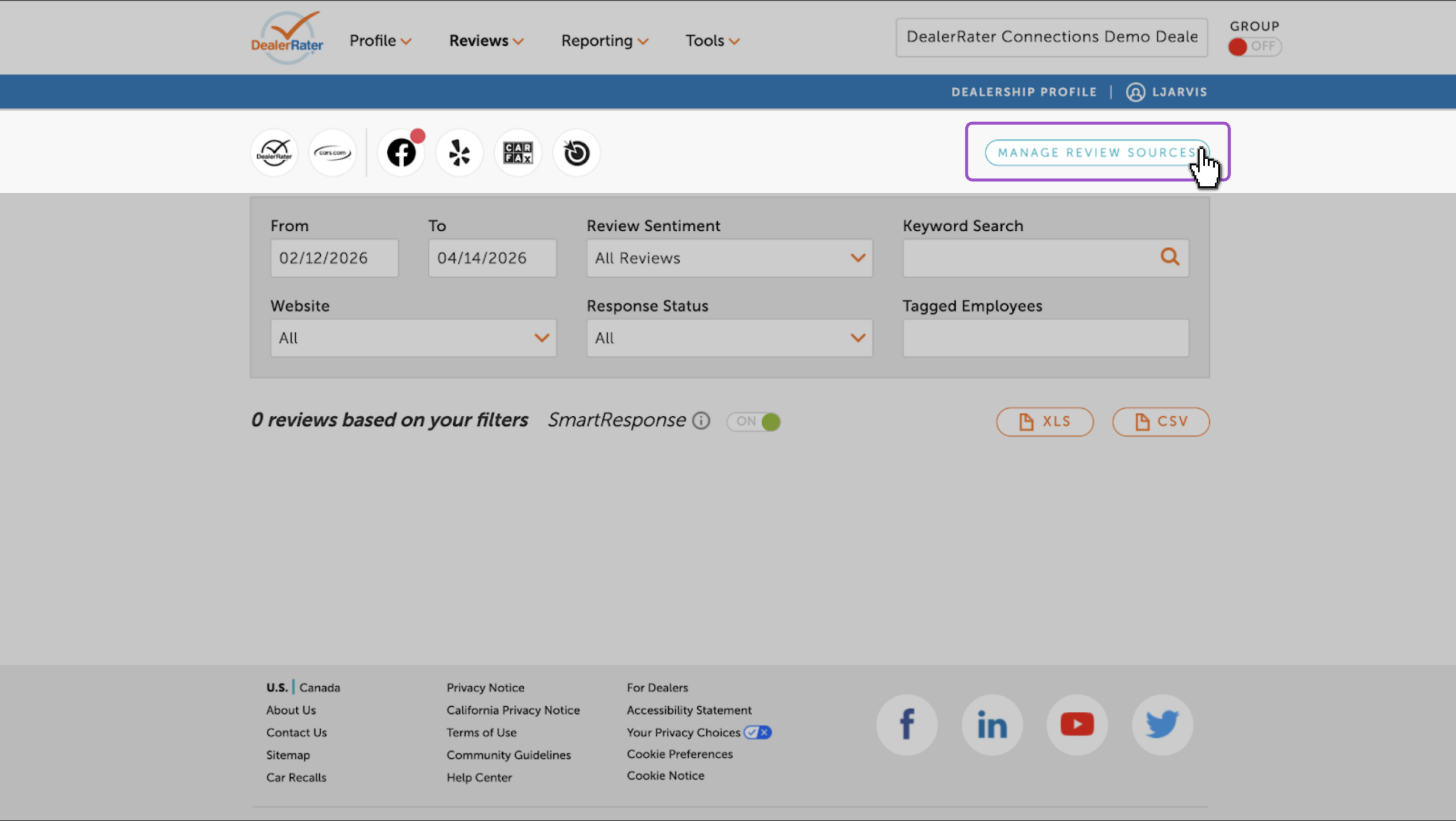Image resolution: width=1456 pixels, height=821 pixels.
Task: Open the Sitemap link
Action: (x=288, y=755)
